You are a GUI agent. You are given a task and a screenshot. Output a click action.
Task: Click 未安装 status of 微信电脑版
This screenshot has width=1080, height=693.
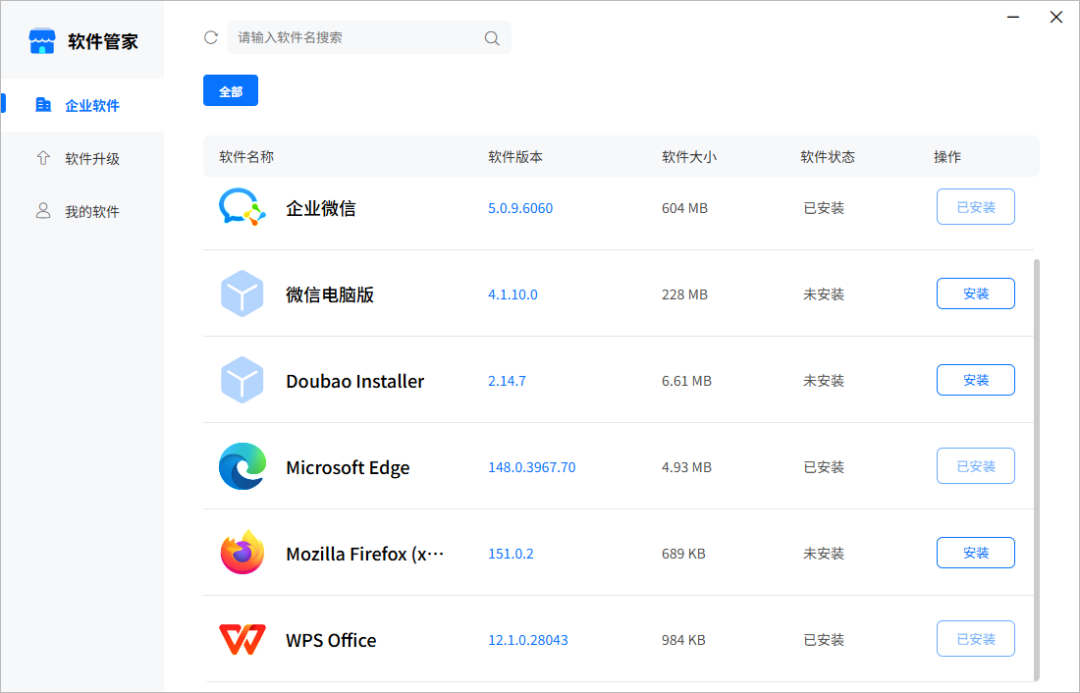[823, 294]
